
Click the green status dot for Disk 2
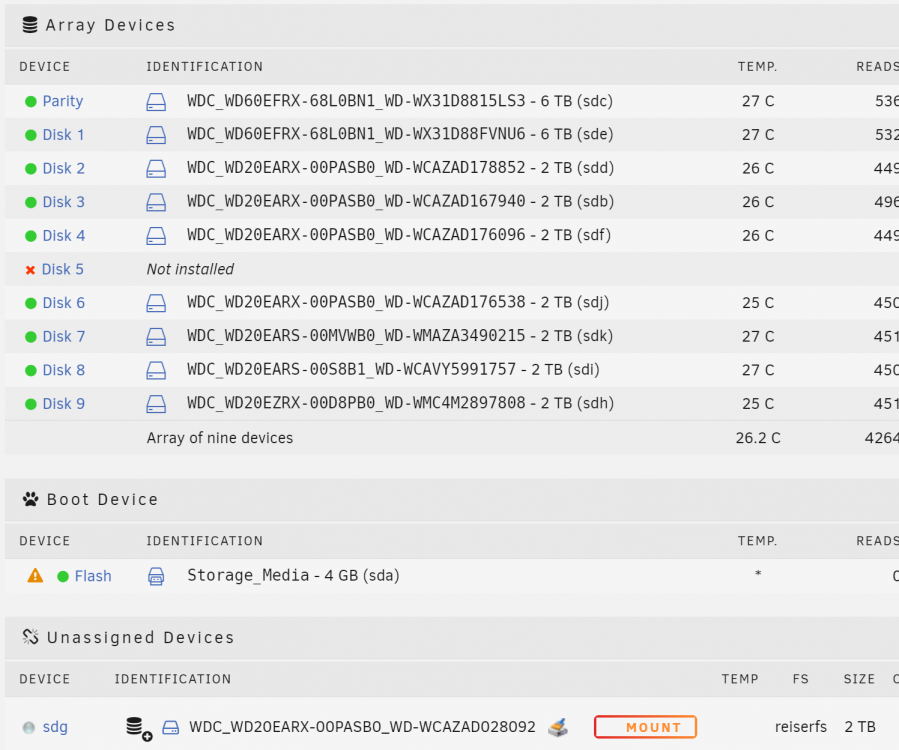pos(31,169)
